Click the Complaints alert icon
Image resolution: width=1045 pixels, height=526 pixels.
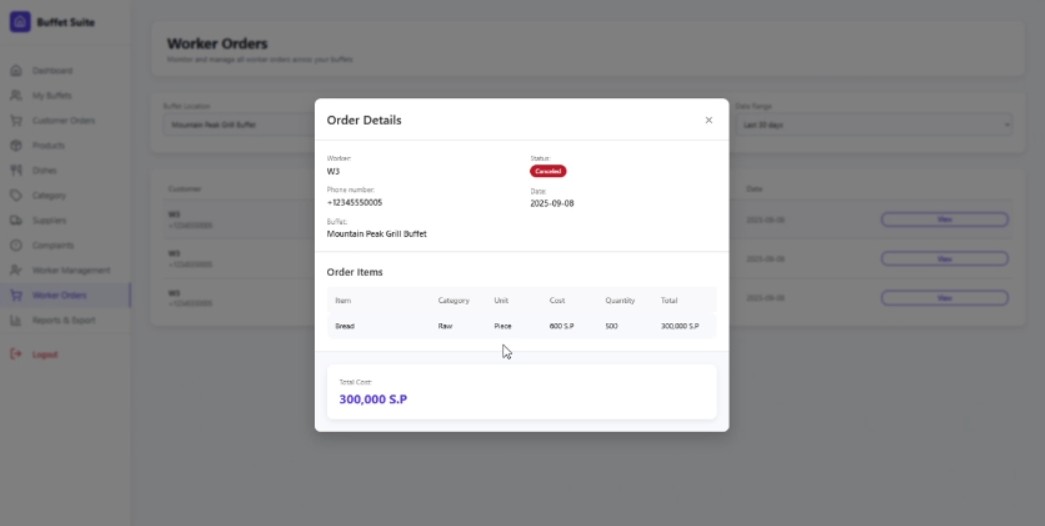click(16, 246)
